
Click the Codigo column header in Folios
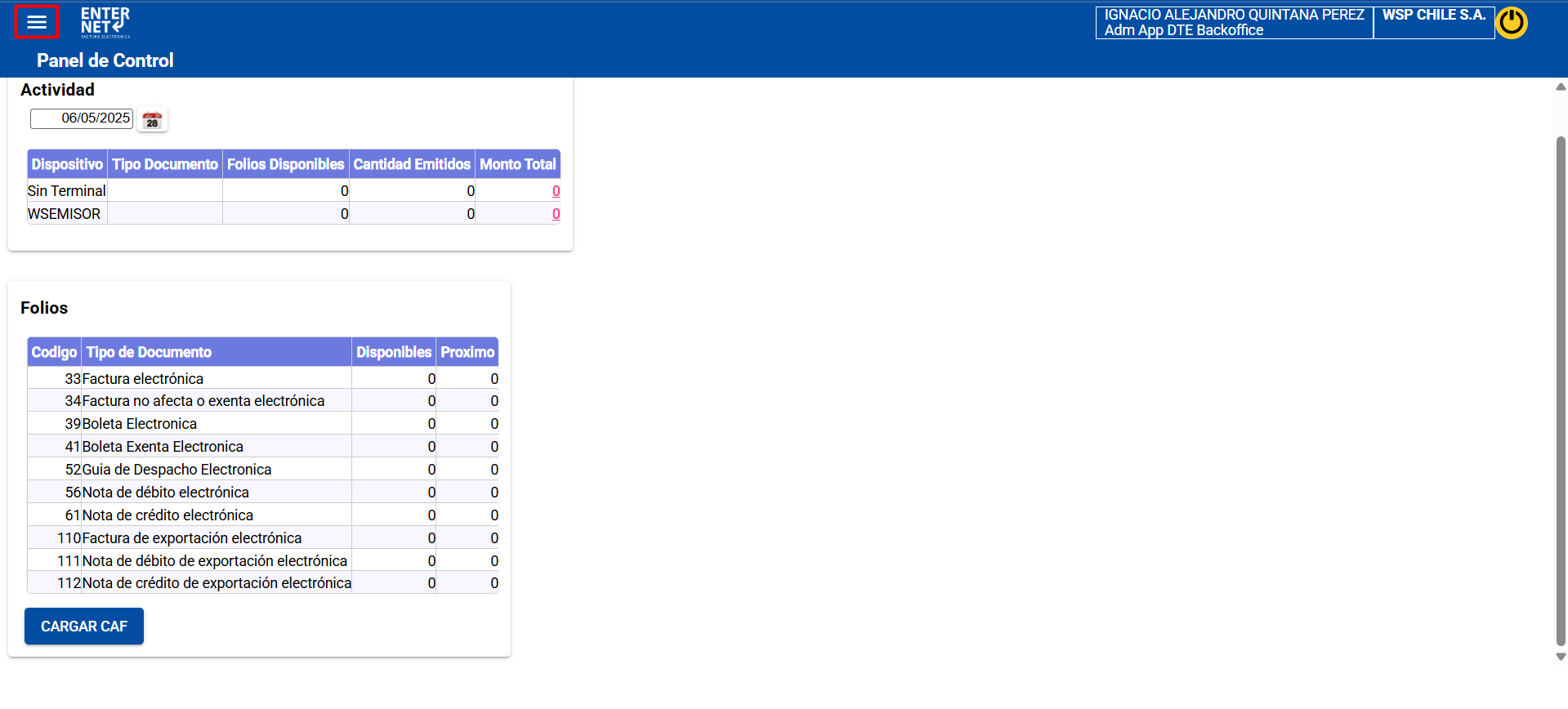[x=54, y=352]
